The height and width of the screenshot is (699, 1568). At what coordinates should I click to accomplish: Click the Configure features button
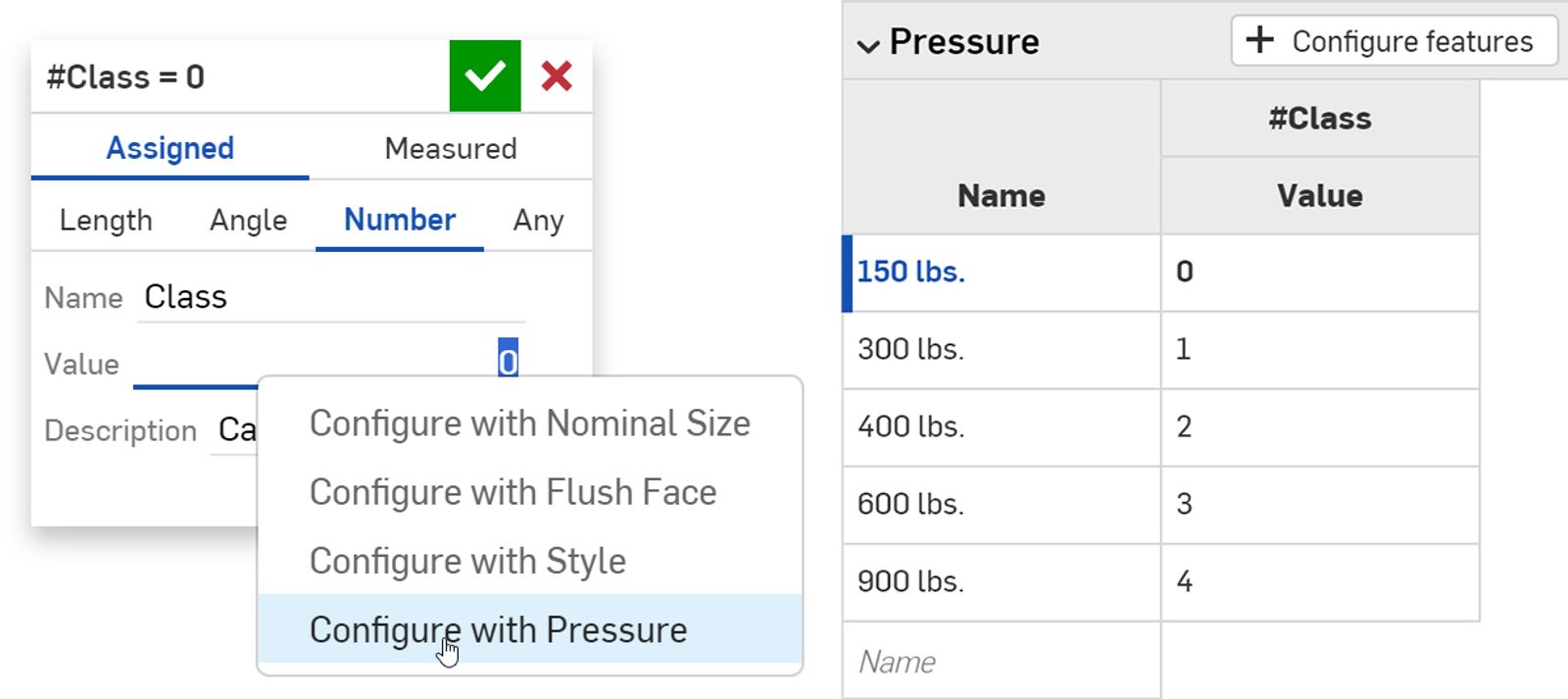click(1393, 41)
